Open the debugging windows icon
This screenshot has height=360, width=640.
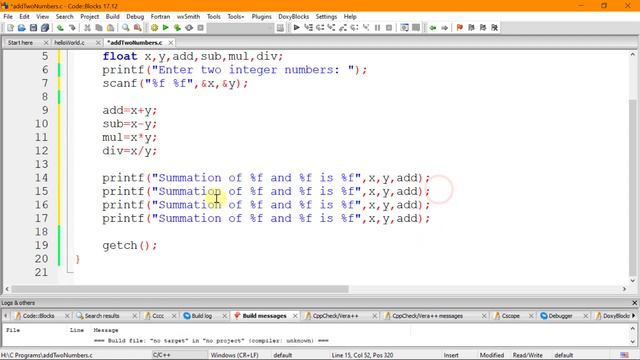[404, 28]
